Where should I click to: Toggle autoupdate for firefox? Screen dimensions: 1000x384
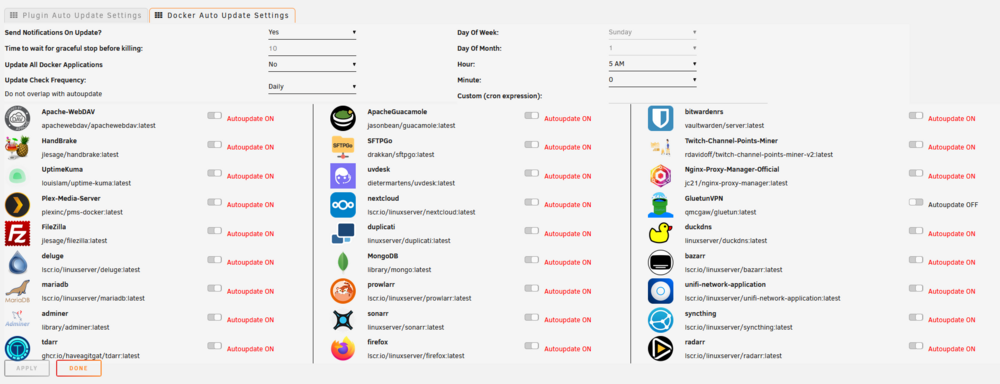531,346
